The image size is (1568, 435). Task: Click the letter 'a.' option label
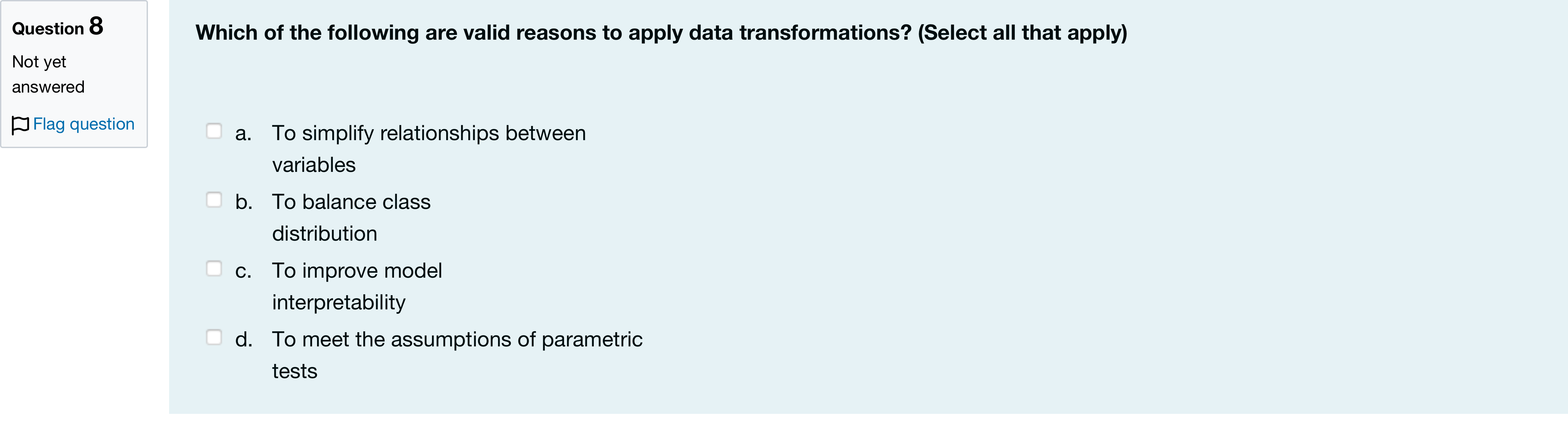(x=243, y=134)
